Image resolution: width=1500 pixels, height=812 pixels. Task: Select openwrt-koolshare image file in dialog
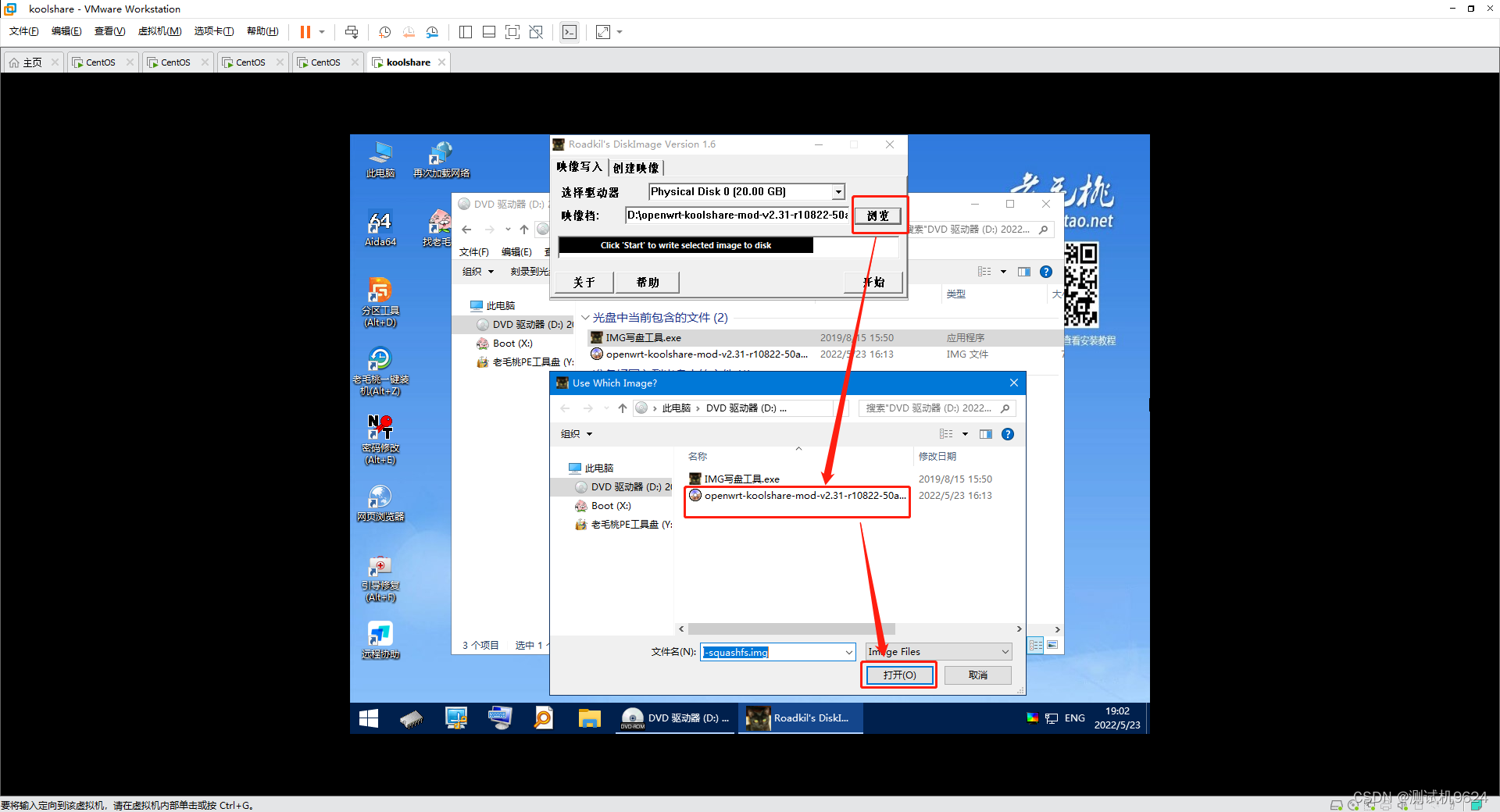798,496
